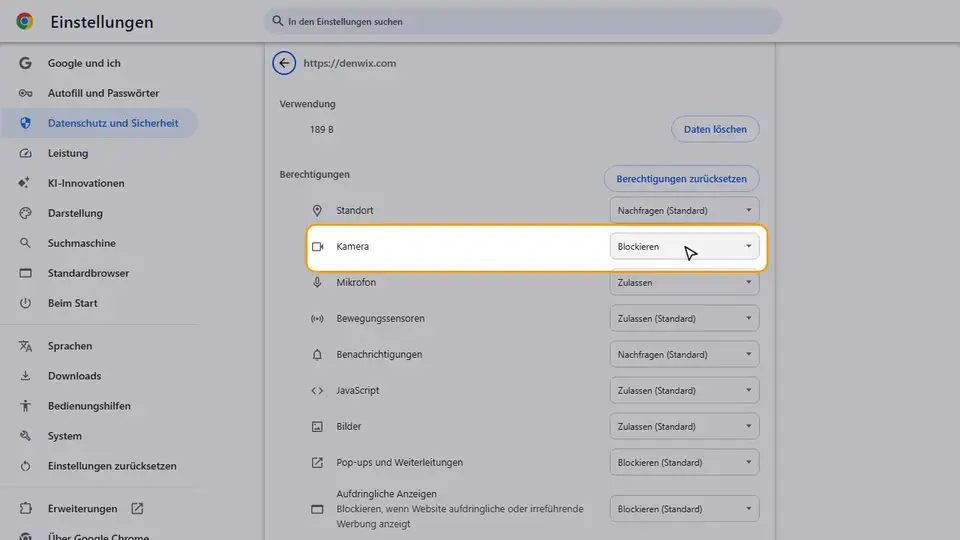Open the JavaScript permission dropdown
The width and height of the screenshot is (960, 540).
coord(684,390)
